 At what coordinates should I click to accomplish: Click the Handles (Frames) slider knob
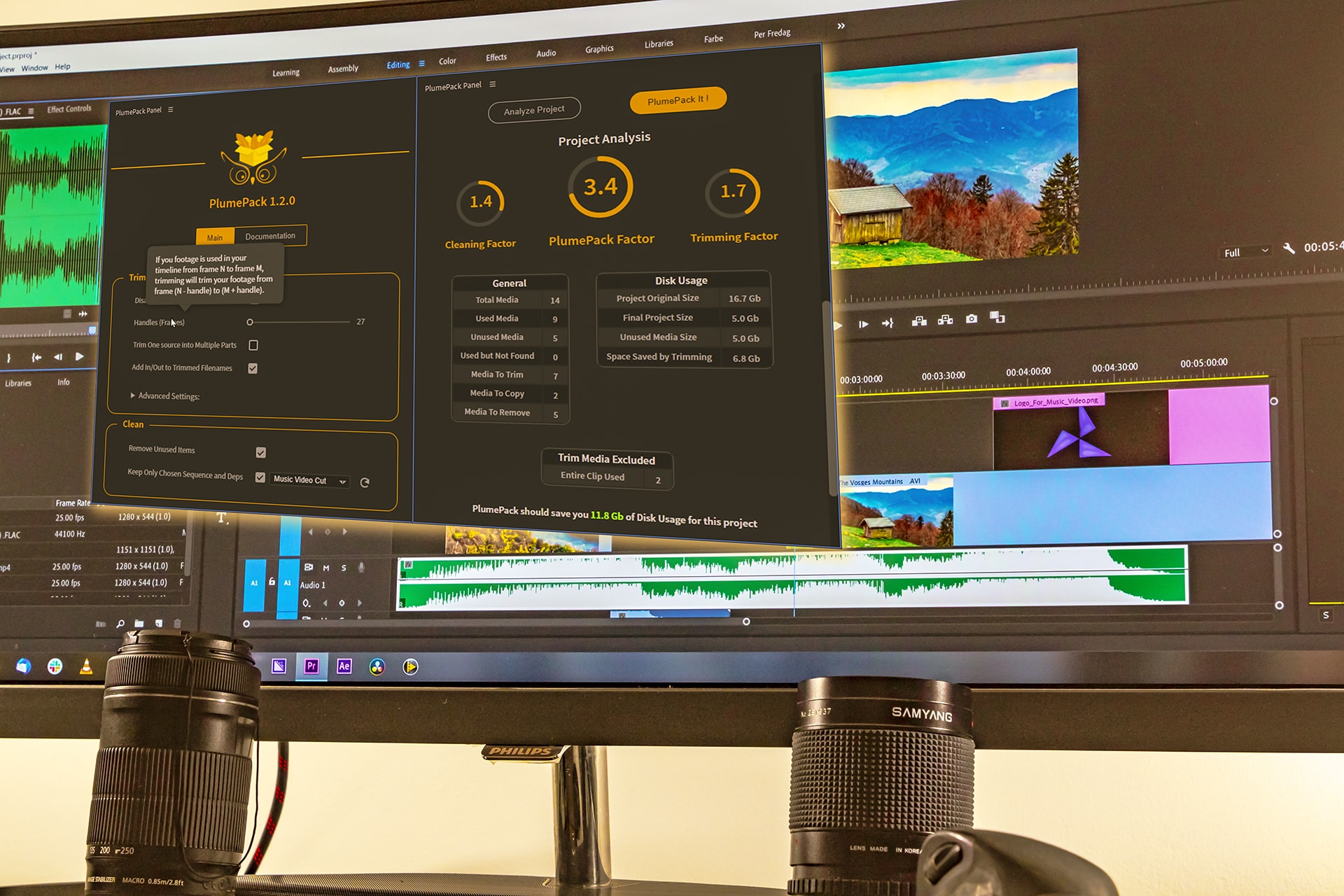[250, 322]
